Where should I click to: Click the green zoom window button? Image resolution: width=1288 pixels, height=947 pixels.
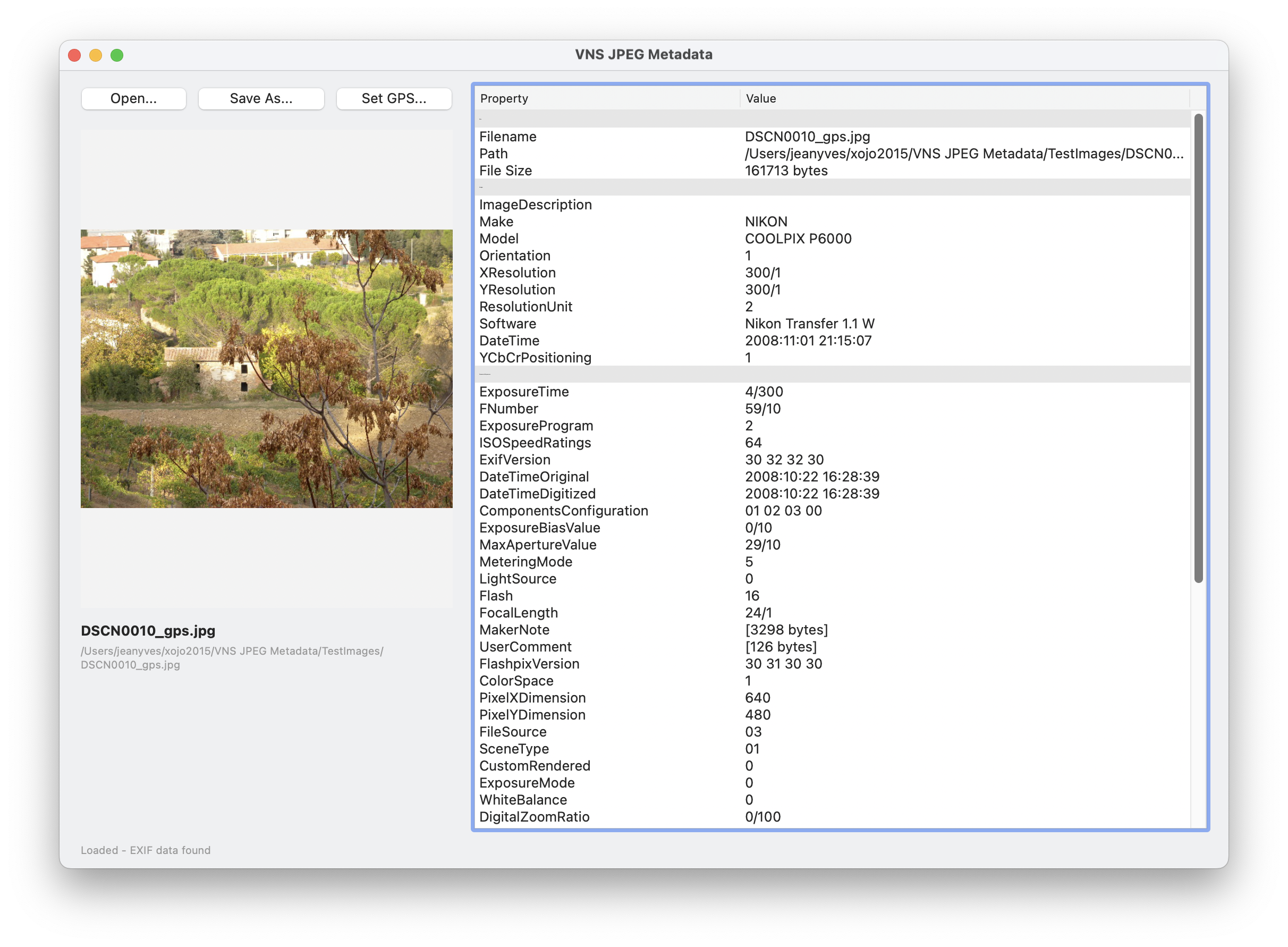(x=117, y=55)
